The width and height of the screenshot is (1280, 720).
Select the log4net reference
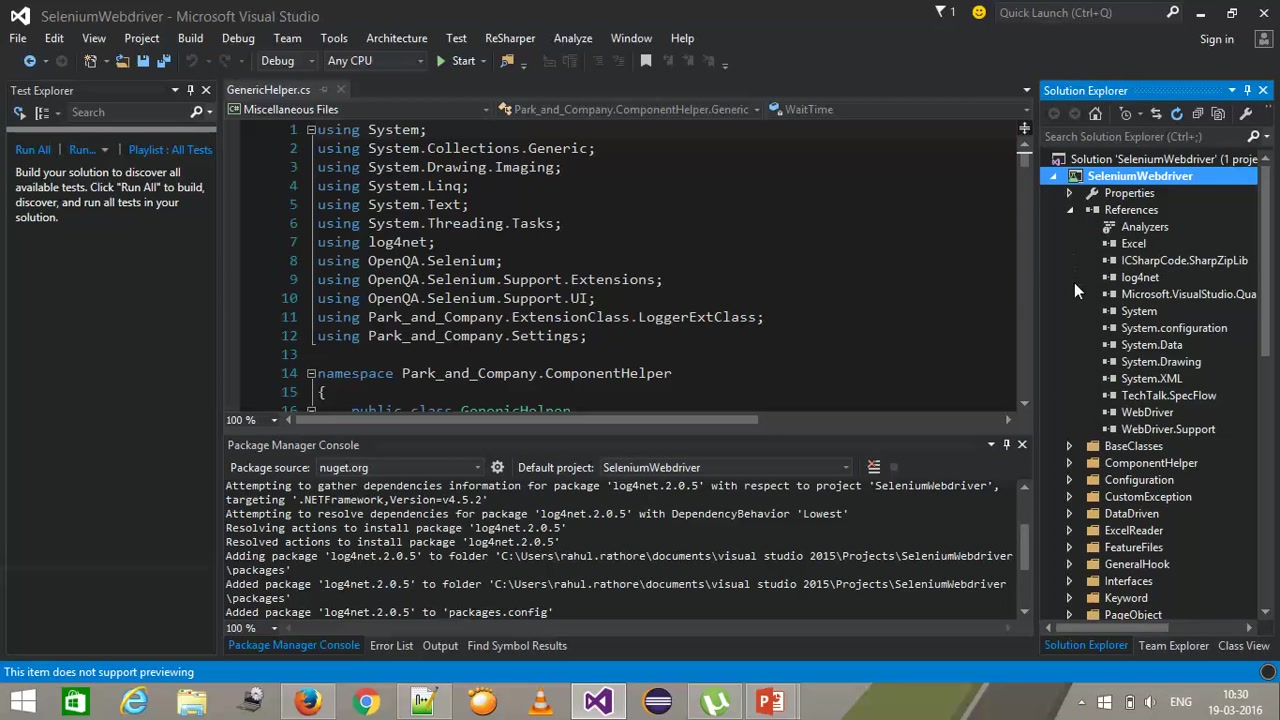point(1140,277)
